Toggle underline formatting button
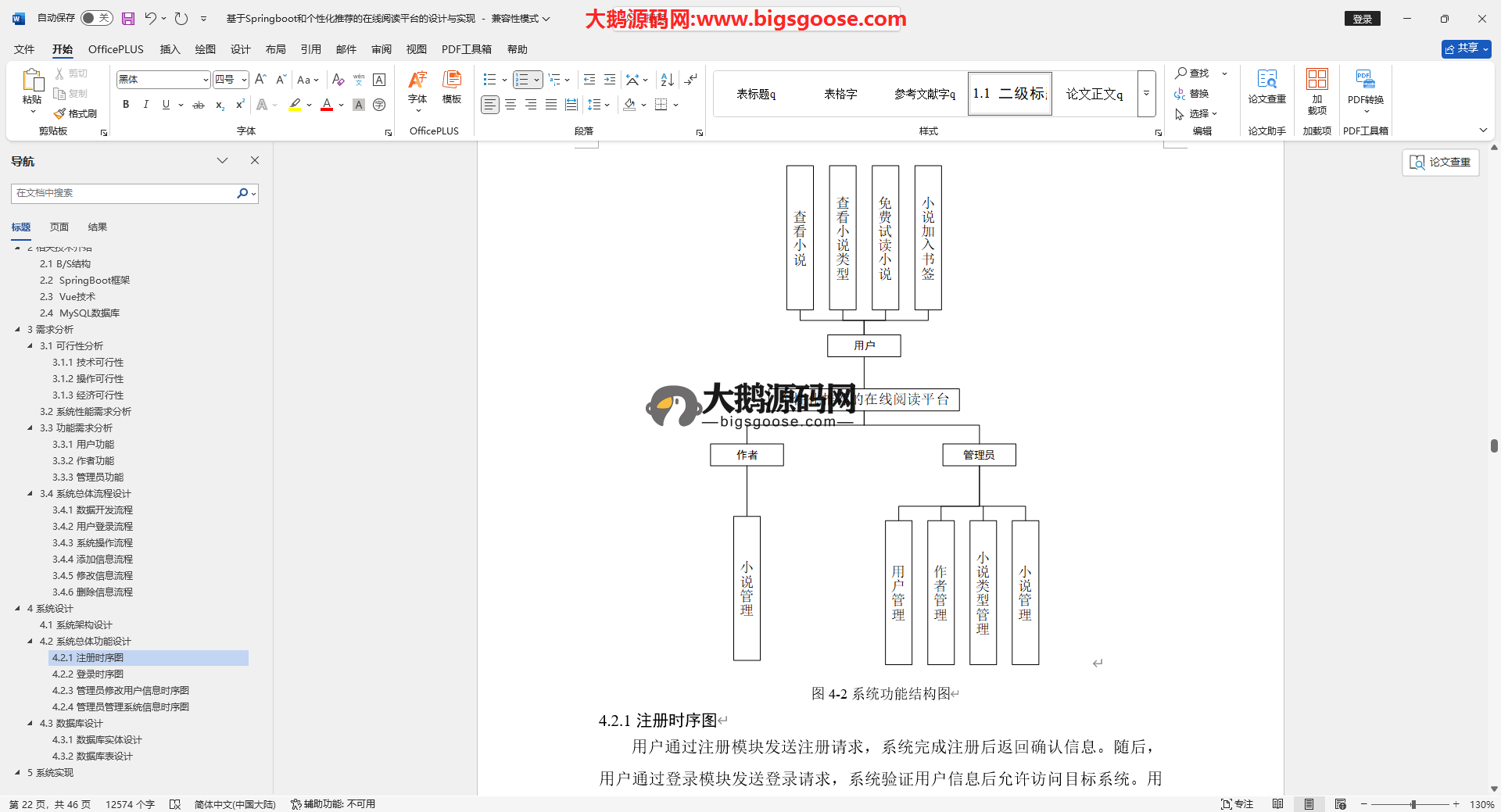This screenshot has height=812, width=1501. [x=166, y=105]
